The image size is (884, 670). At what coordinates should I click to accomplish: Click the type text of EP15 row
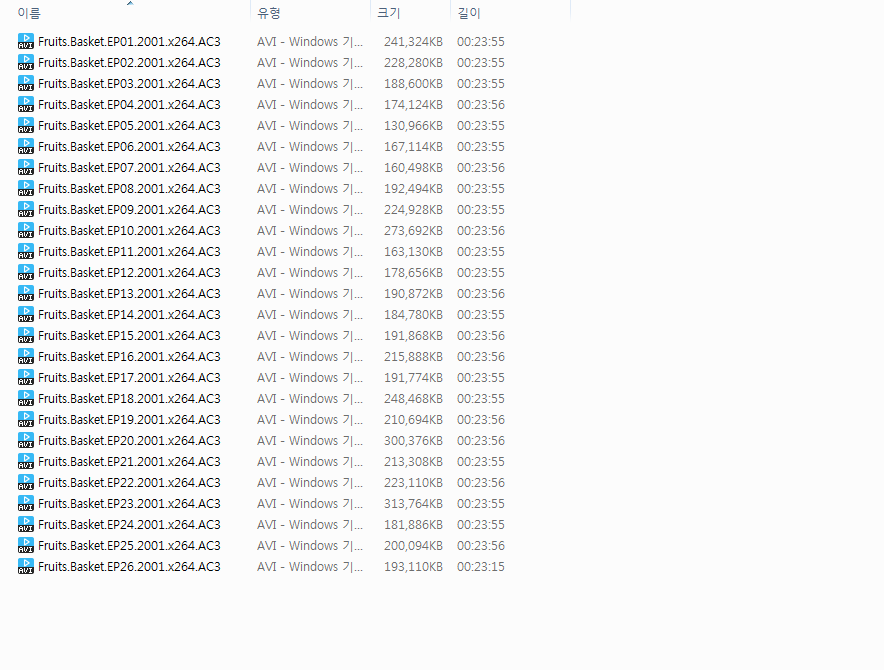[x=310, y=336]
